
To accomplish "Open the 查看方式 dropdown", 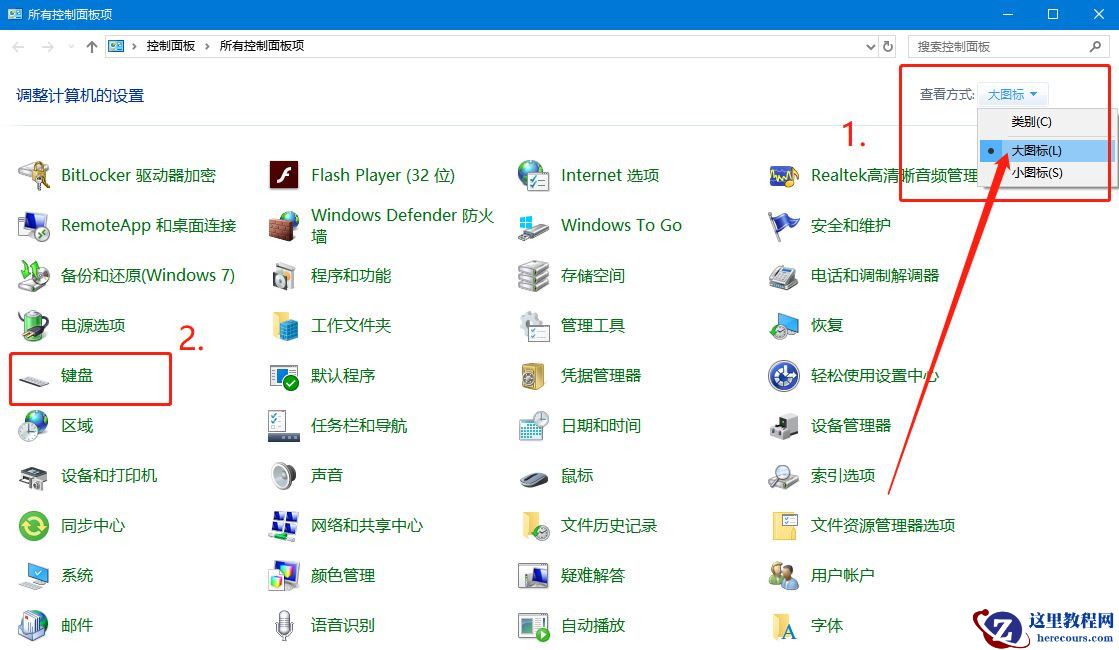I will click(x=1012, y=94).
